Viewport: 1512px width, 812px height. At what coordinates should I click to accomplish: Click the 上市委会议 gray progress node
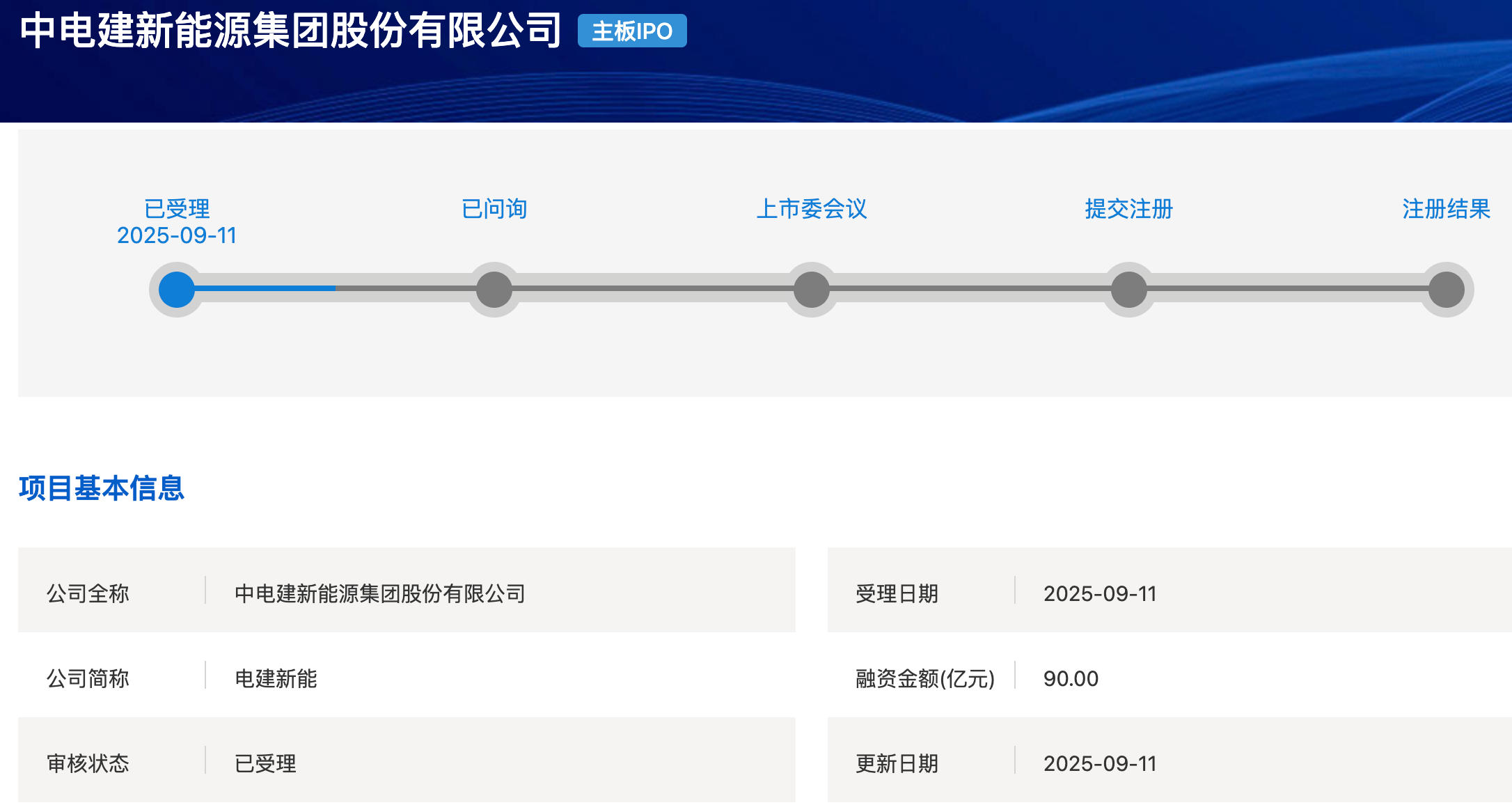812,290
